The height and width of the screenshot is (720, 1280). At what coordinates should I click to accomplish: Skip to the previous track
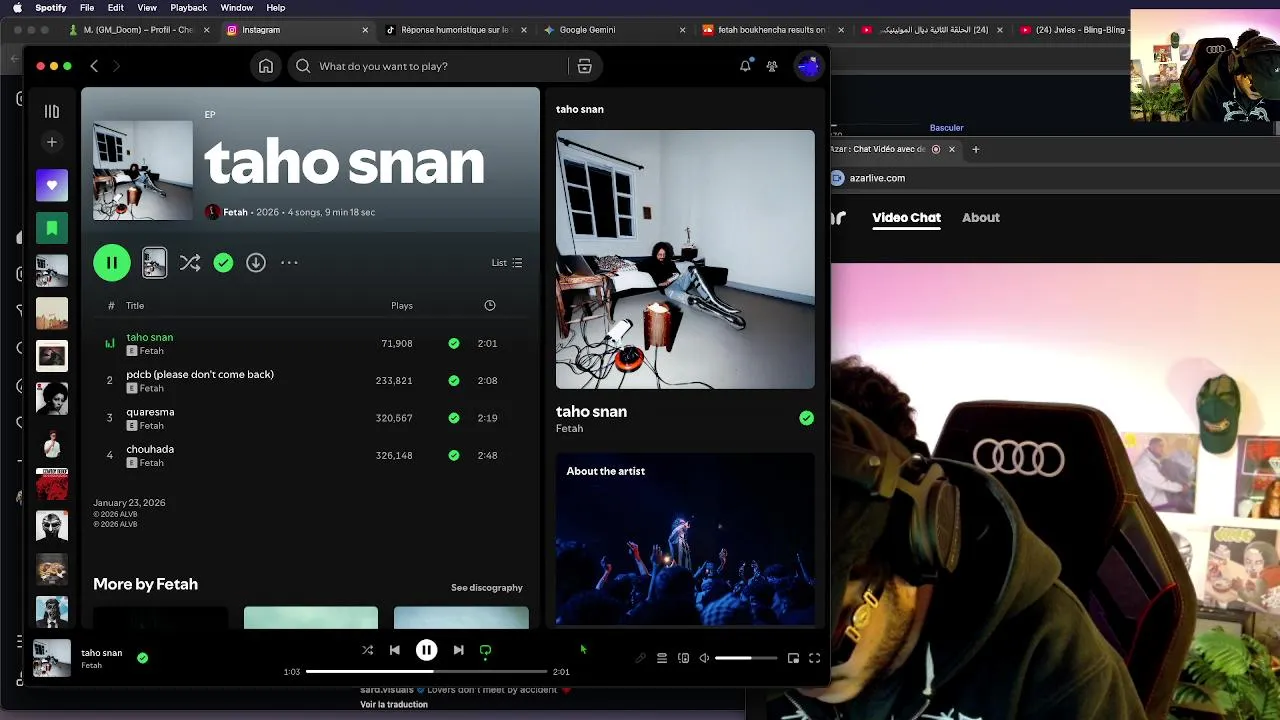pyautogui.click(x=395, y=650)
